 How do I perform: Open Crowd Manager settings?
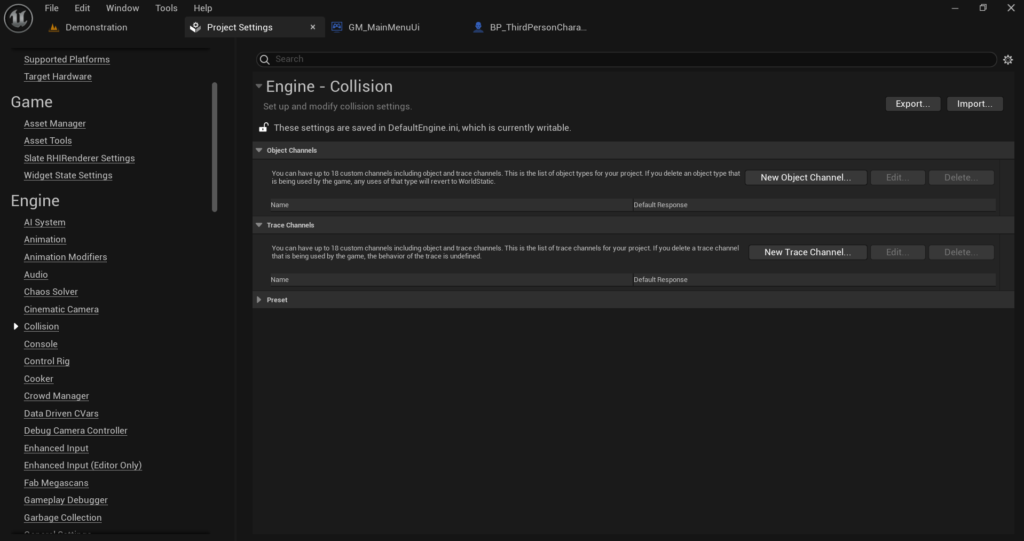[56, 395]
